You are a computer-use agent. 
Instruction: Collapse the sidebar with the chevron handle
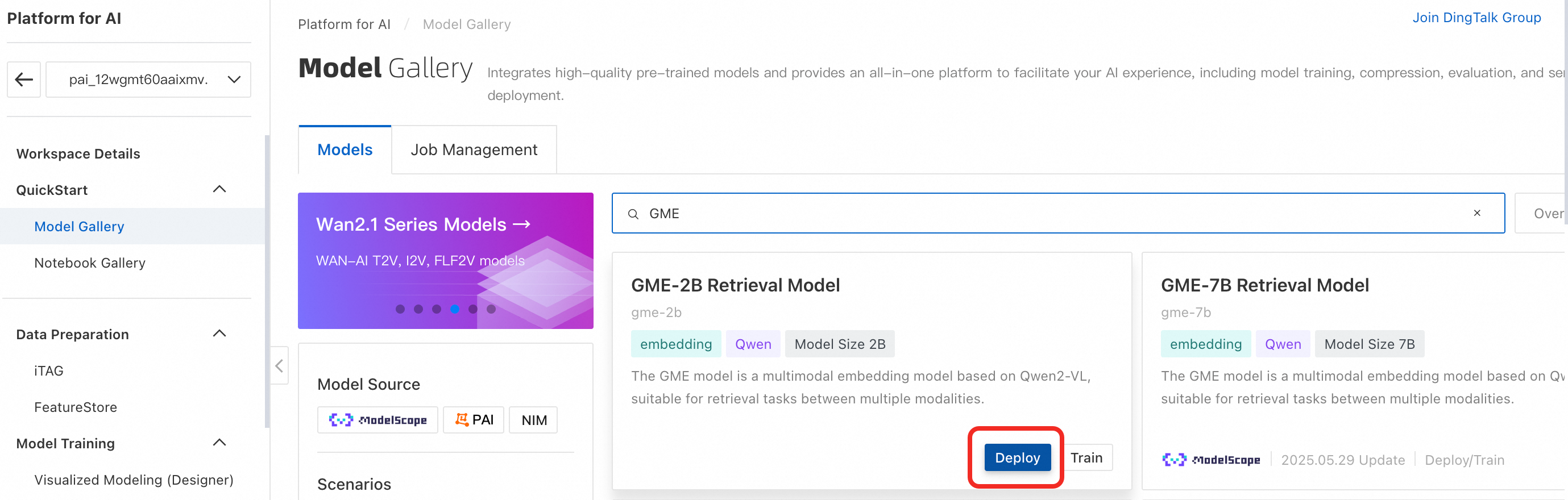(x=279, y=365)
